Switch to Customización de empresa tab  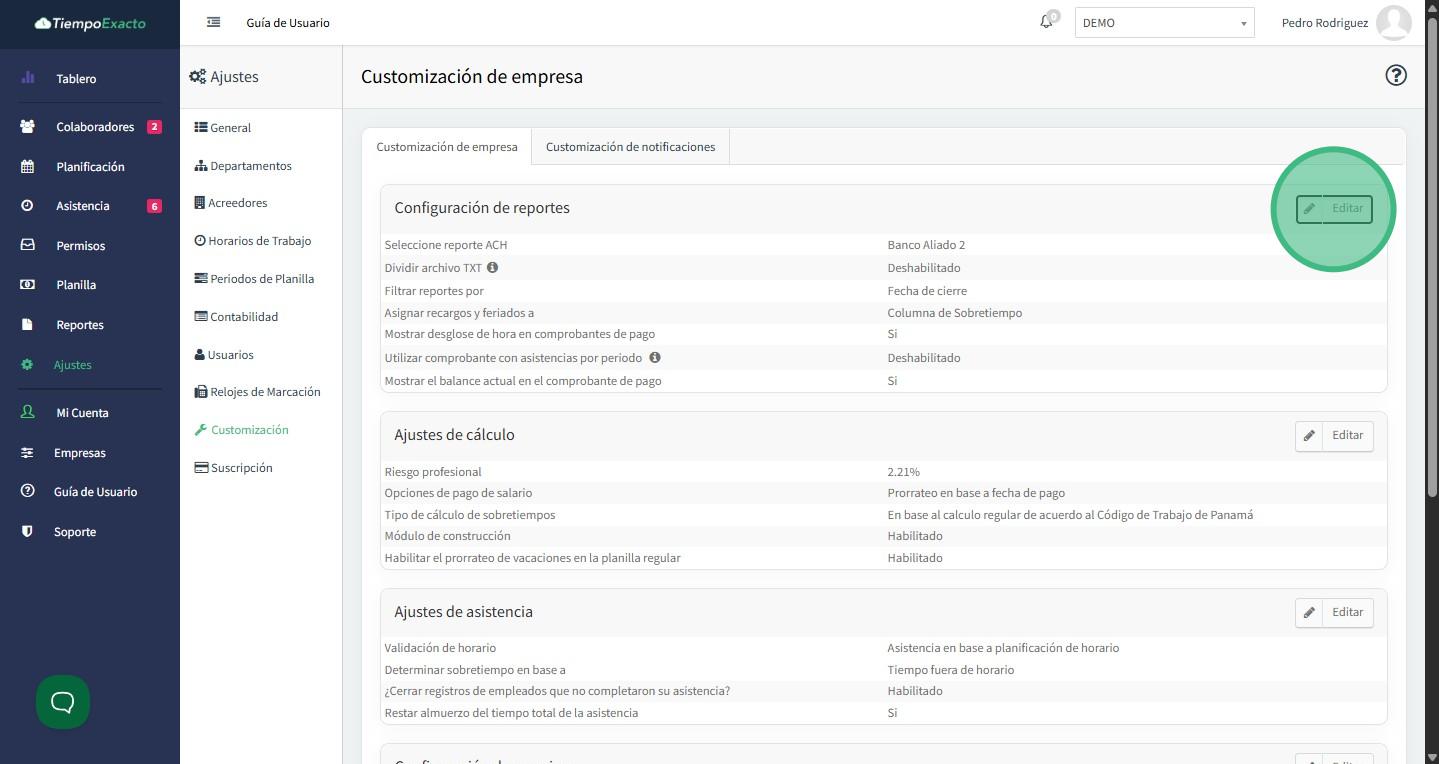point(447,147)
